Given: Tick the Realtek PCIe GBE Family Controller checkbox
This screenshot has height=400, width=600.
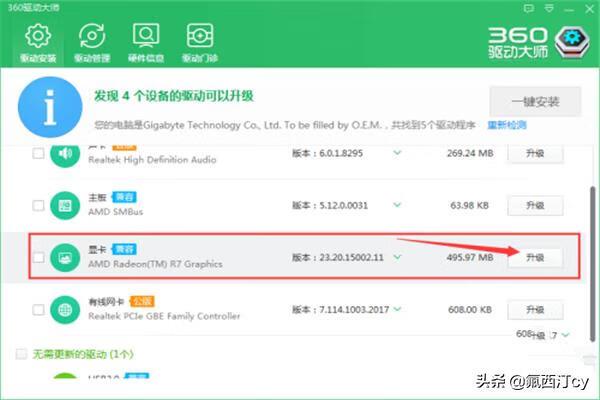Looking at the screenshot, I should tap(38, 310).
